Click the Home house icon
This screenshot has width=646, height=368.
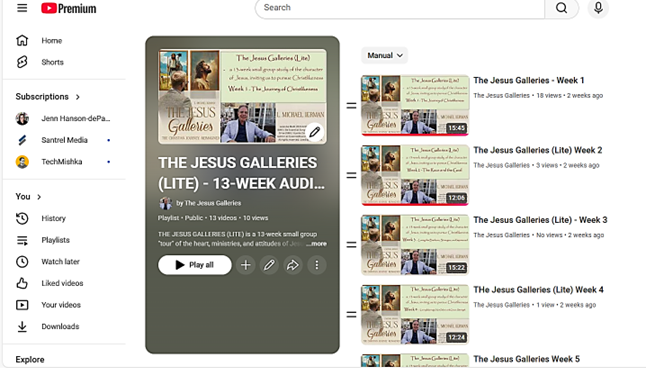(22, 40)
